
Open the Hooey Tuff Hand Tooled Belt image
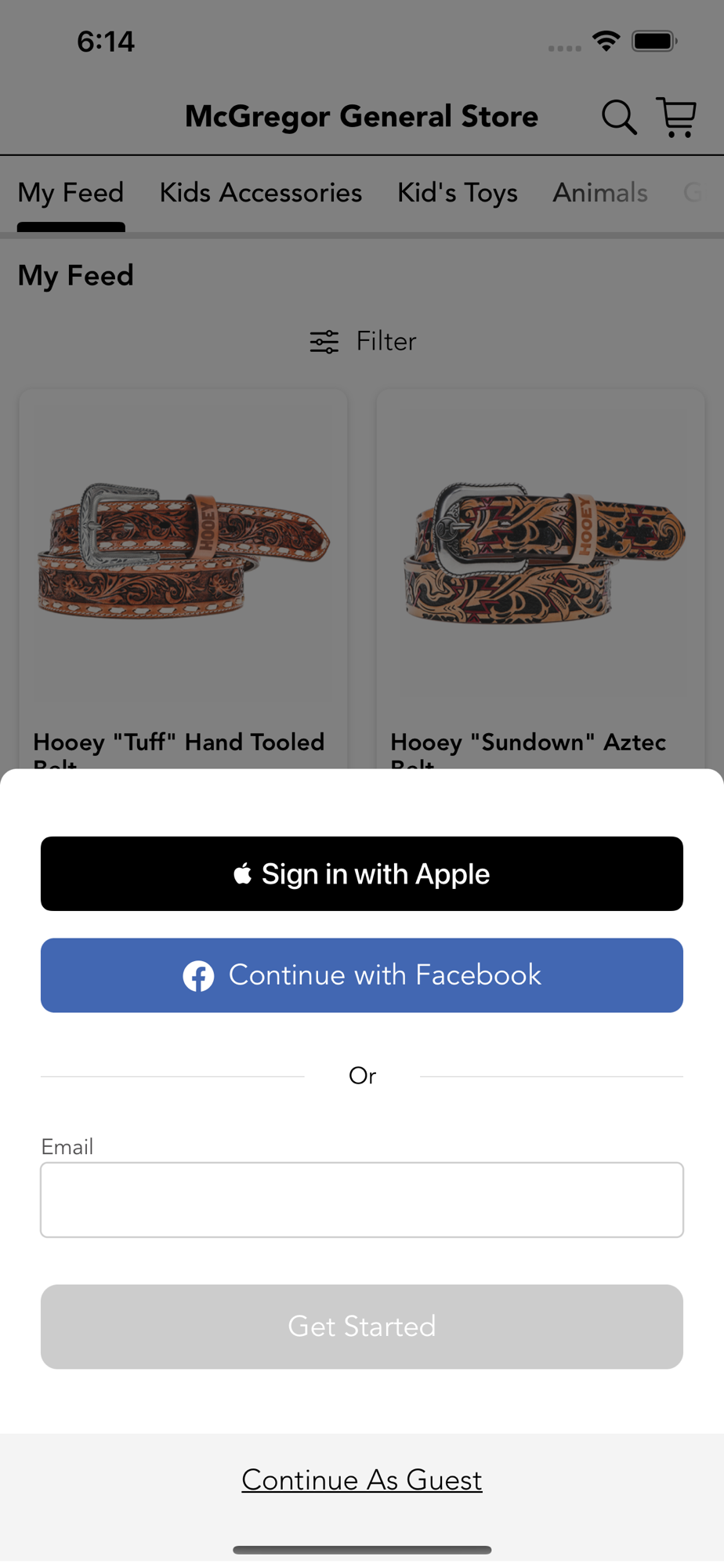coord(183,549)
